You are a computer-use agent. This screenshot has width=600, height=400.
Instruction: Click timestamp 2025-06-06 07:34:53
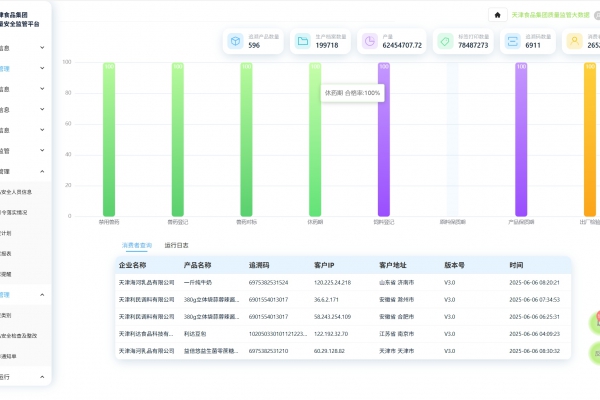click(x=535, y=300)
